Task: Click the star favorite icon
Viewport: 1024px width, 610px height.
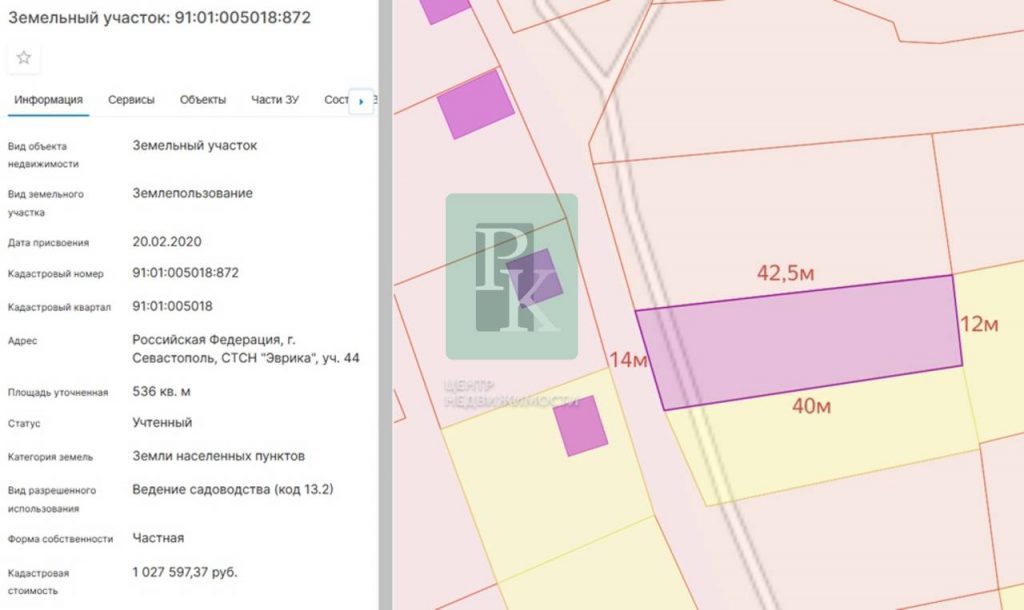Action: click(x=24, y=58)
